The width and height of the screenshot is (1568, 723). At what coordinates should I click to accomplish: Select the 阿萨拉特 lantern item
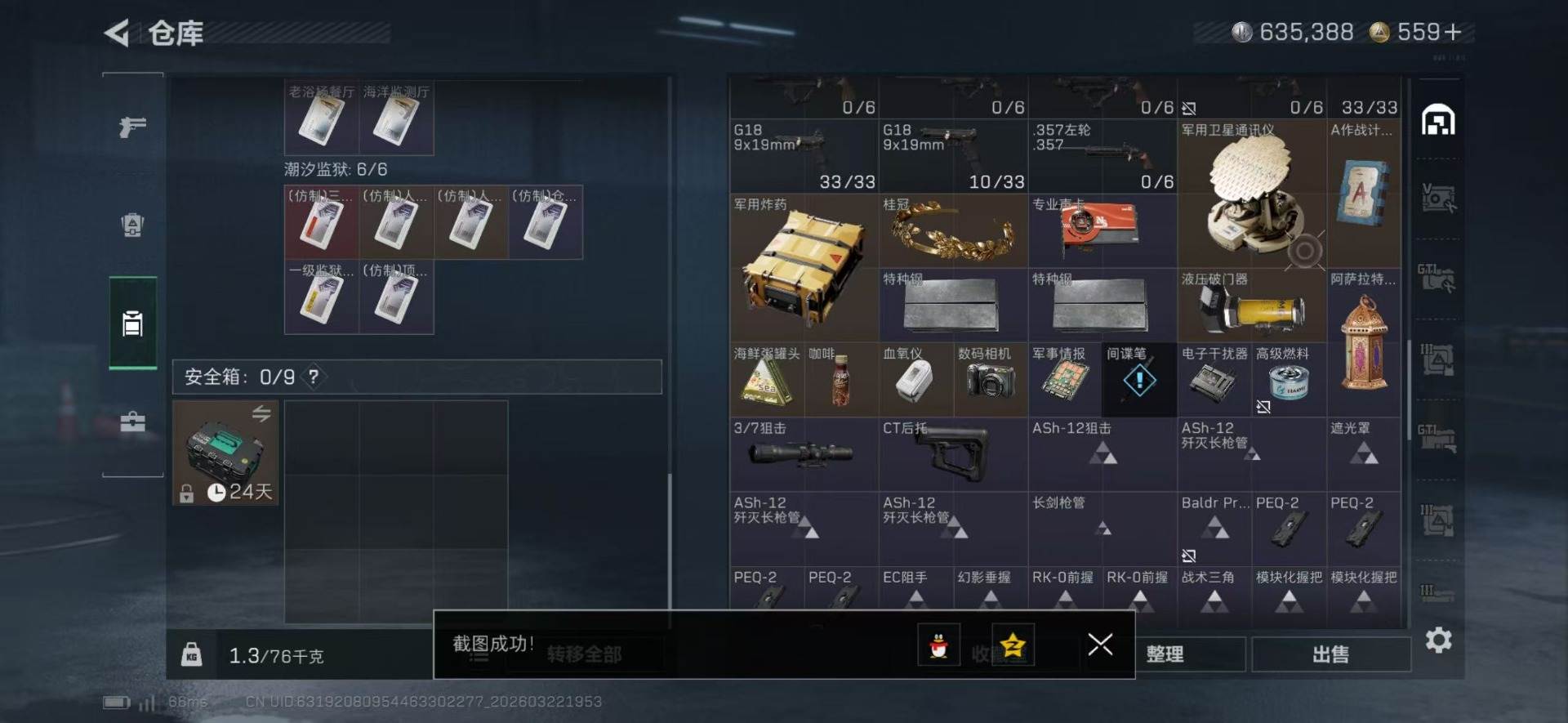1364,343
